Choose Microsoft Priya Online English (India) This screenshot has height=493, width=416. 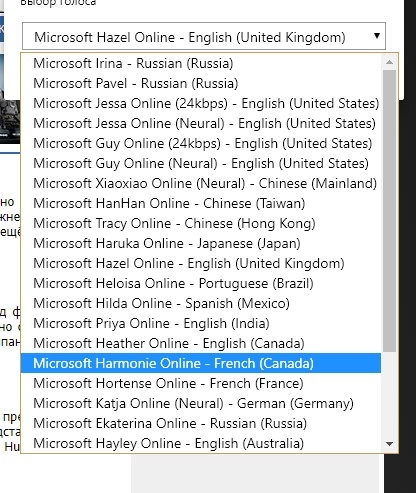click(201, 323)
